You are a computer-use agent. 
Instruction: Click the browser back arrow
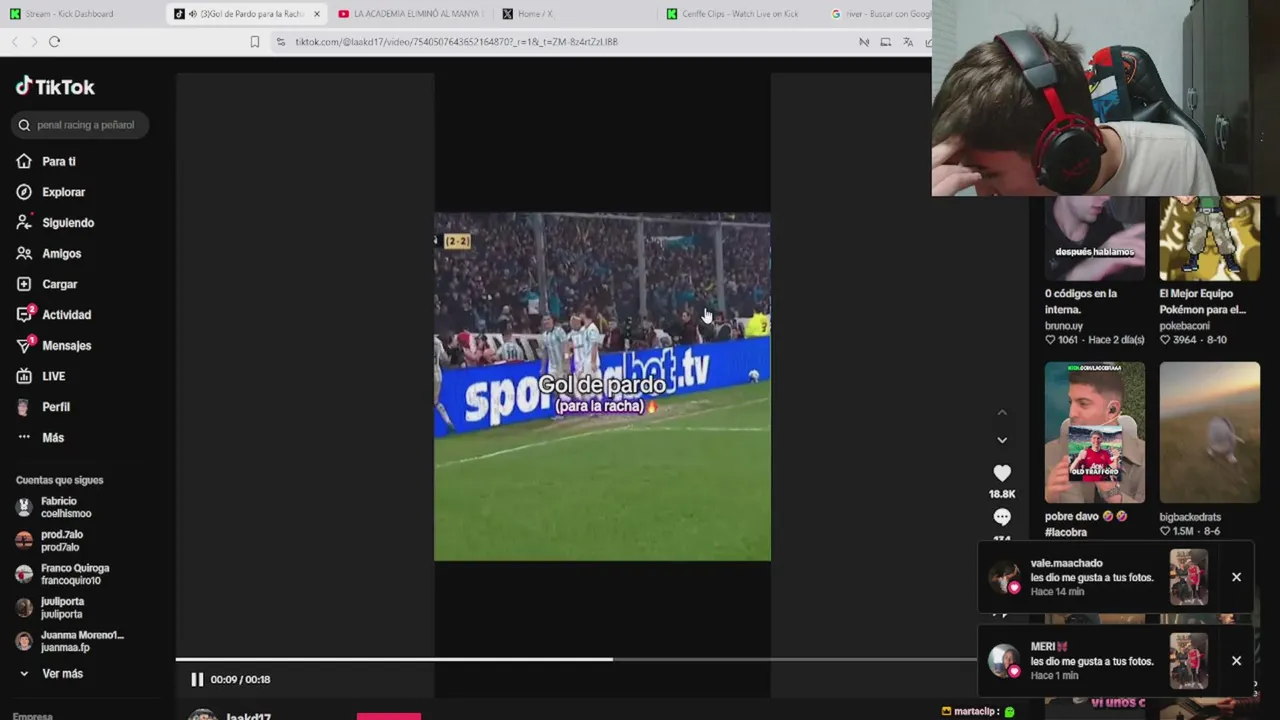point(15,41)
